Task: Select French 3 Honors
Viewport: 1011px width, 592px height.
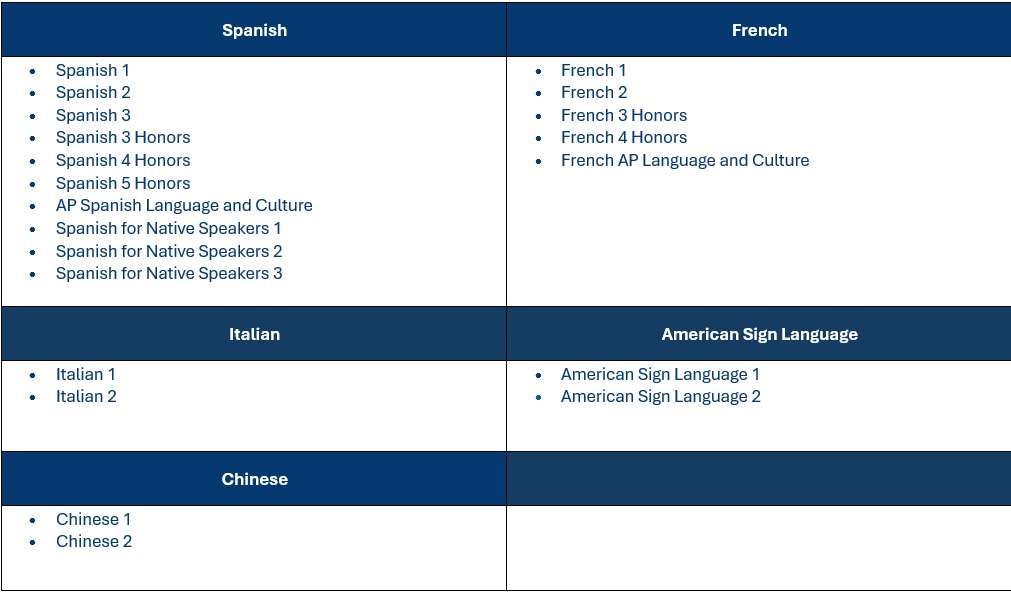Action: (x=623, y=115)
